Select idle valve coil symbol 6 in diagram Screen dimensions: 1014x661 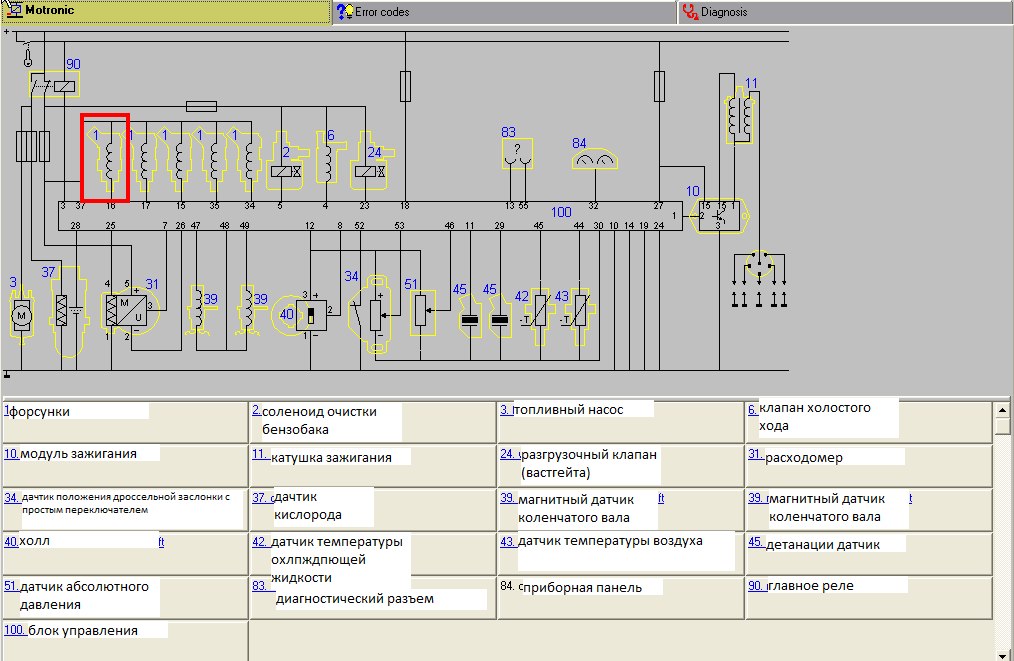tap(325, 161)
